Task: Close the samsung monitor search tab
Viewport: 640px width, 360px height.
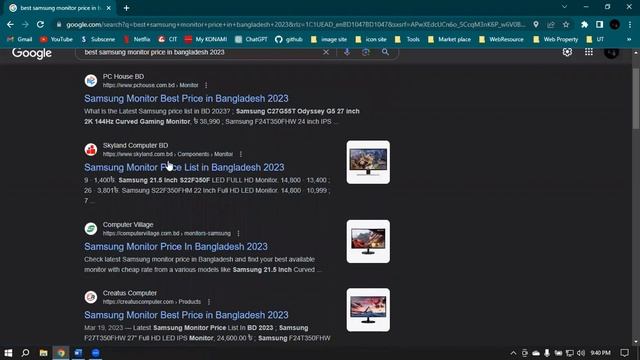Action: tap(109, 8)
